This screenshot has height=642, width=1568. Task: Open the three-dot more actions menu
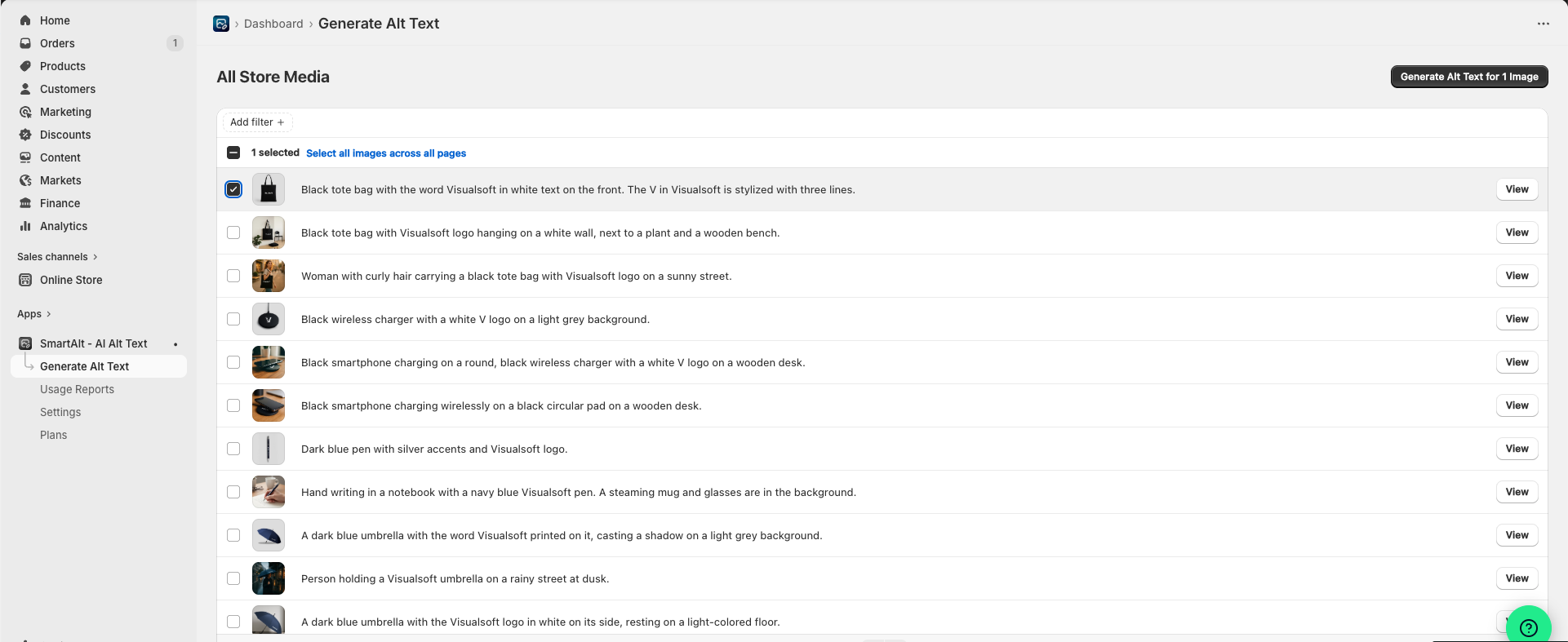pos(1543,24)
